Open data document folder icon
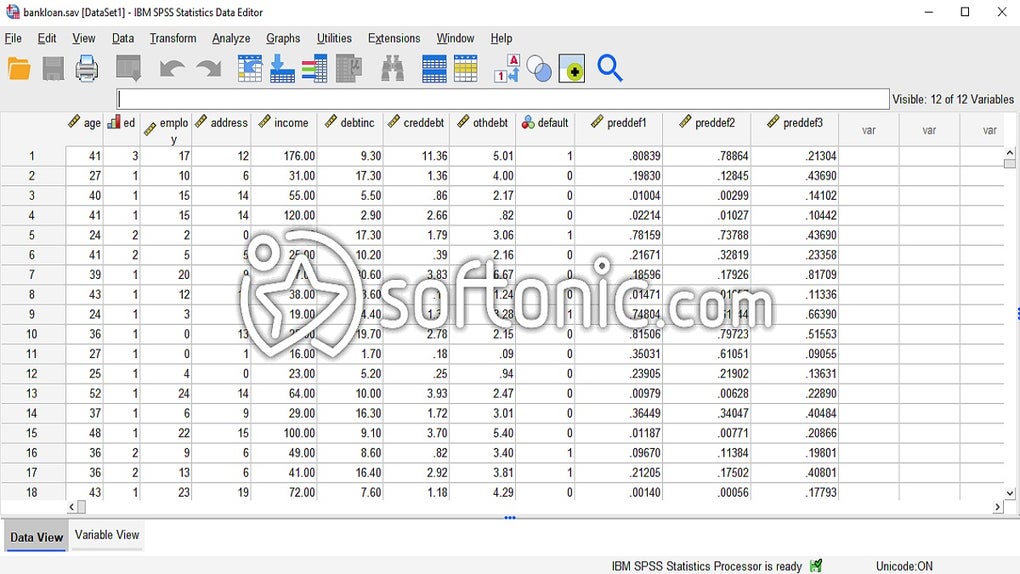Image resolution: width=1020 pixels, height=574 pixels. [x=19, y=68]
